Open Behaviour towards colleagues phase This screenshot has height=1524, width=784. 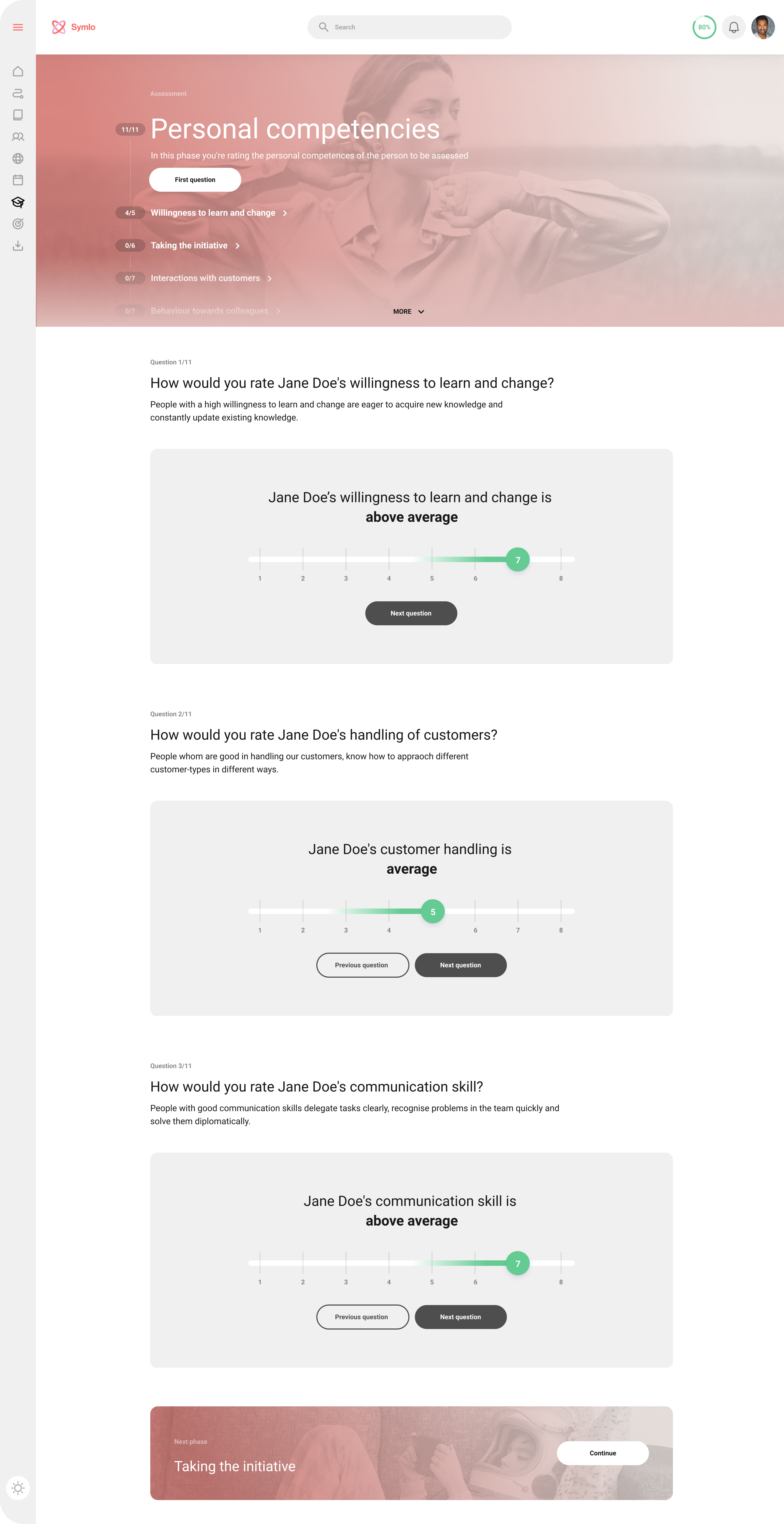click(209, 310)
